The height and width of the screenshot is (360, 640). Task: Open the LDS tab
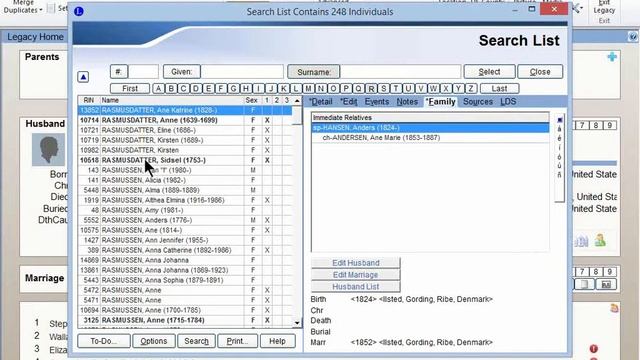click(508, 102)
